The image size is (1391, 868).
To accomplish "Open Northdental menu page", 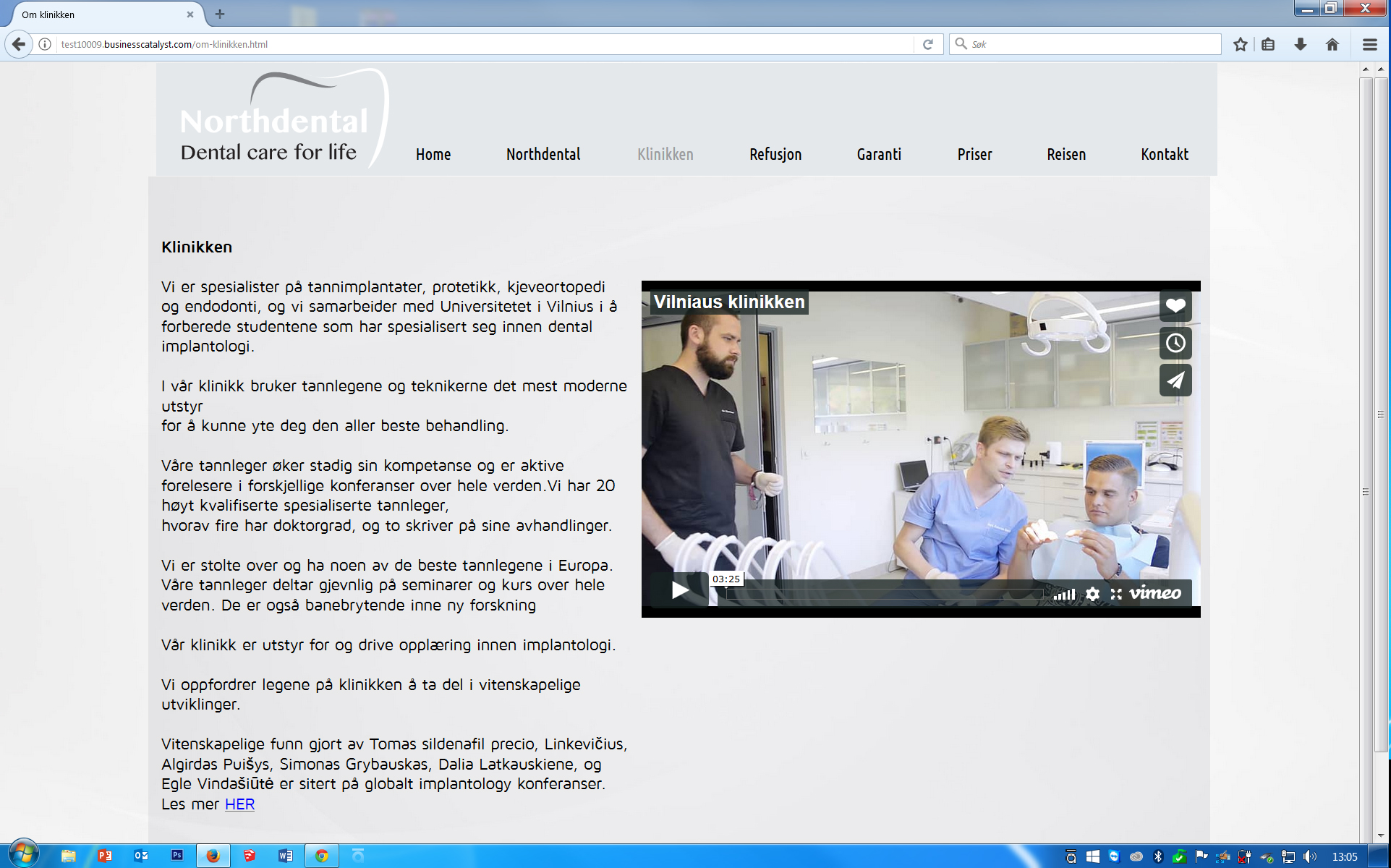I will (543, 154).
